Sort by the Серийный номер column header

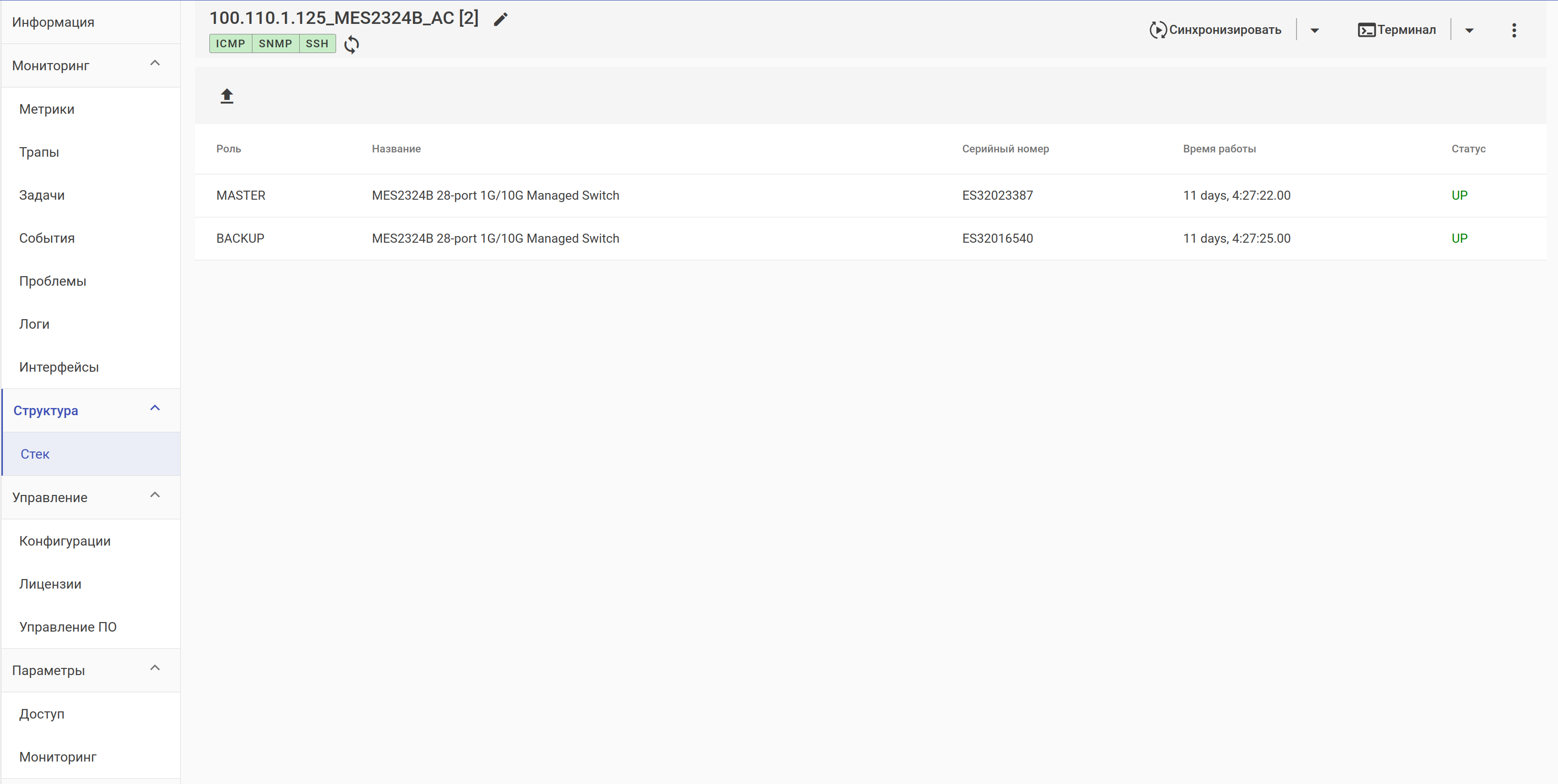[x=1005, y=149]
